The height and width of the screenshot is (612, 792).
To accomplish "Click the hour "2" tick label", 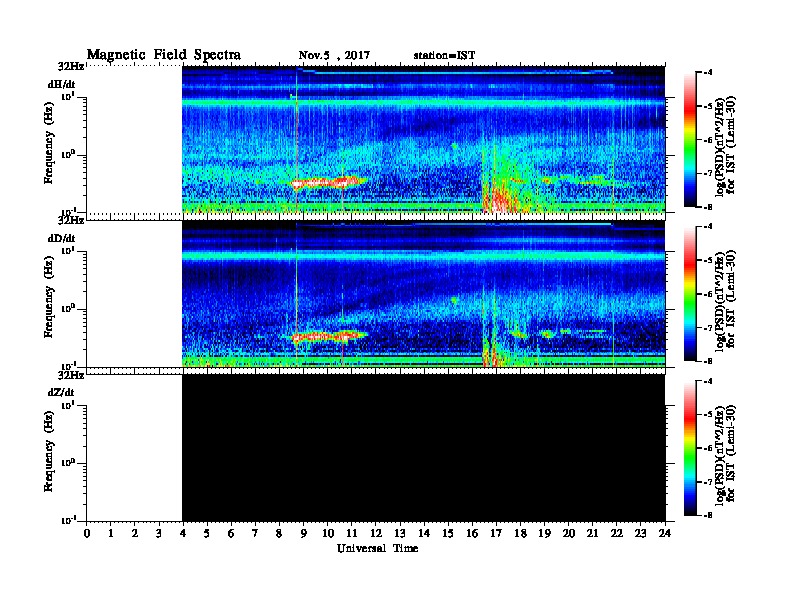I will (x=135, y=533).
